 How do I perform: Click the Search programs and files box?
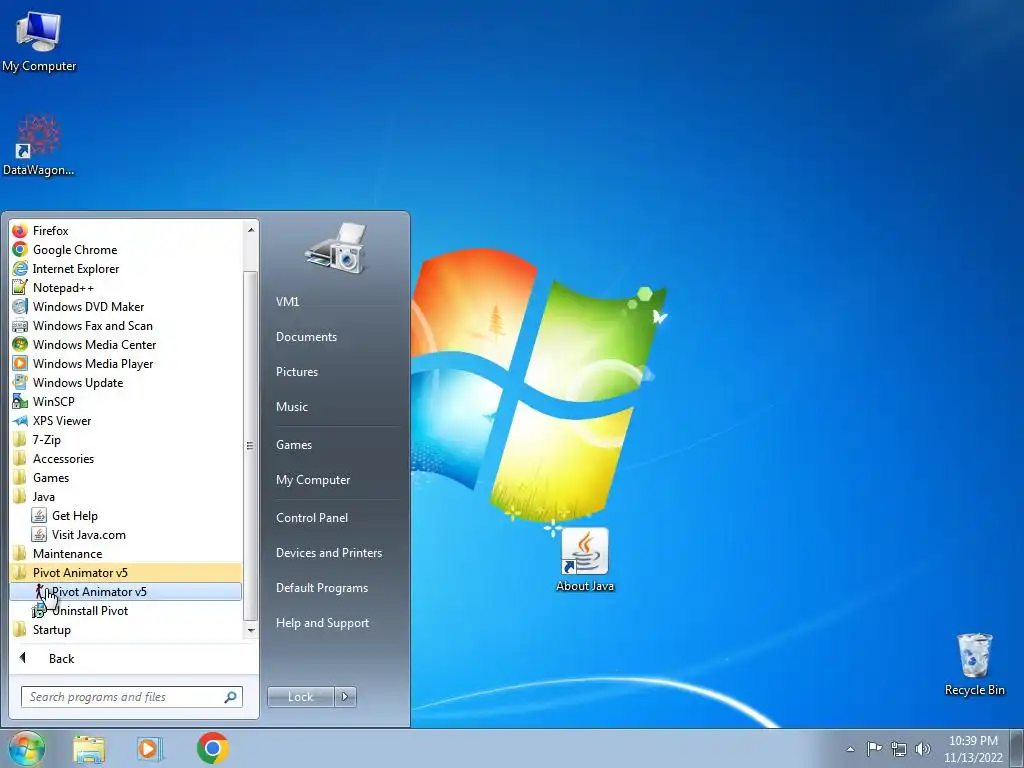[131, 697]
